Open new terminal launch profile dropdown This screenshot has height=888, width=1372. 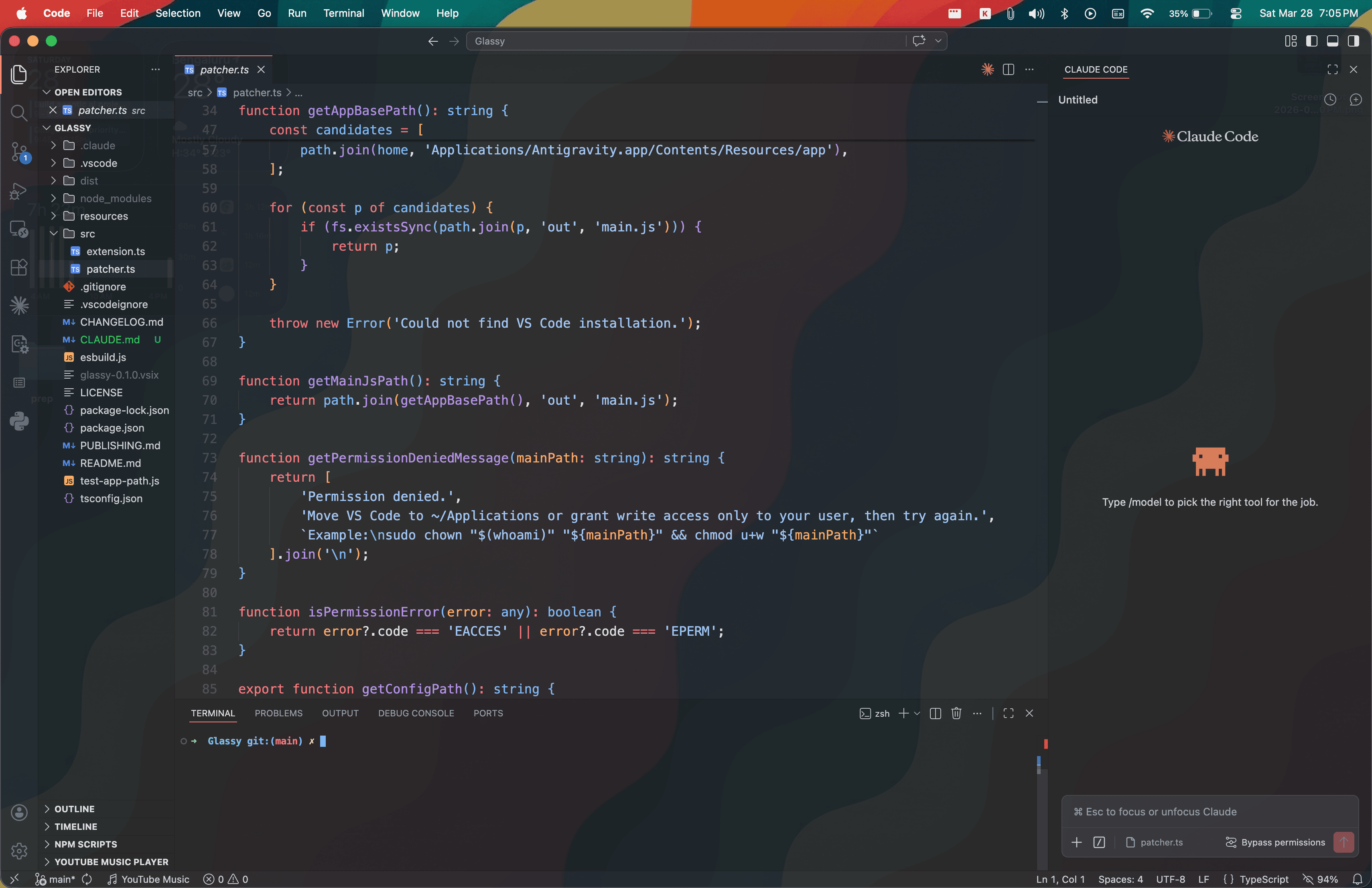coord(917,714)
